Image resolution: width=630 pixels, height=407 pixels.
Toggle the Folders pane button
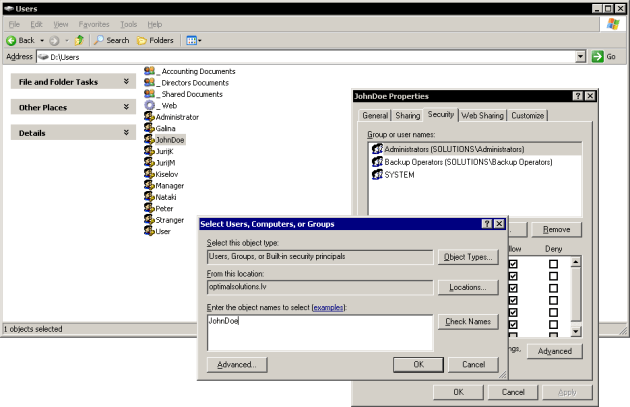[x=155, y=40]
